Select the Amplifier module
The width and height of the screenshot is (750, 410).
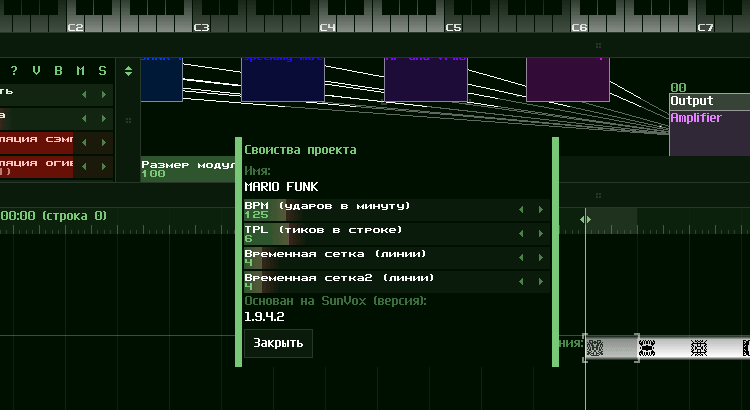click(x=709, y=133)
